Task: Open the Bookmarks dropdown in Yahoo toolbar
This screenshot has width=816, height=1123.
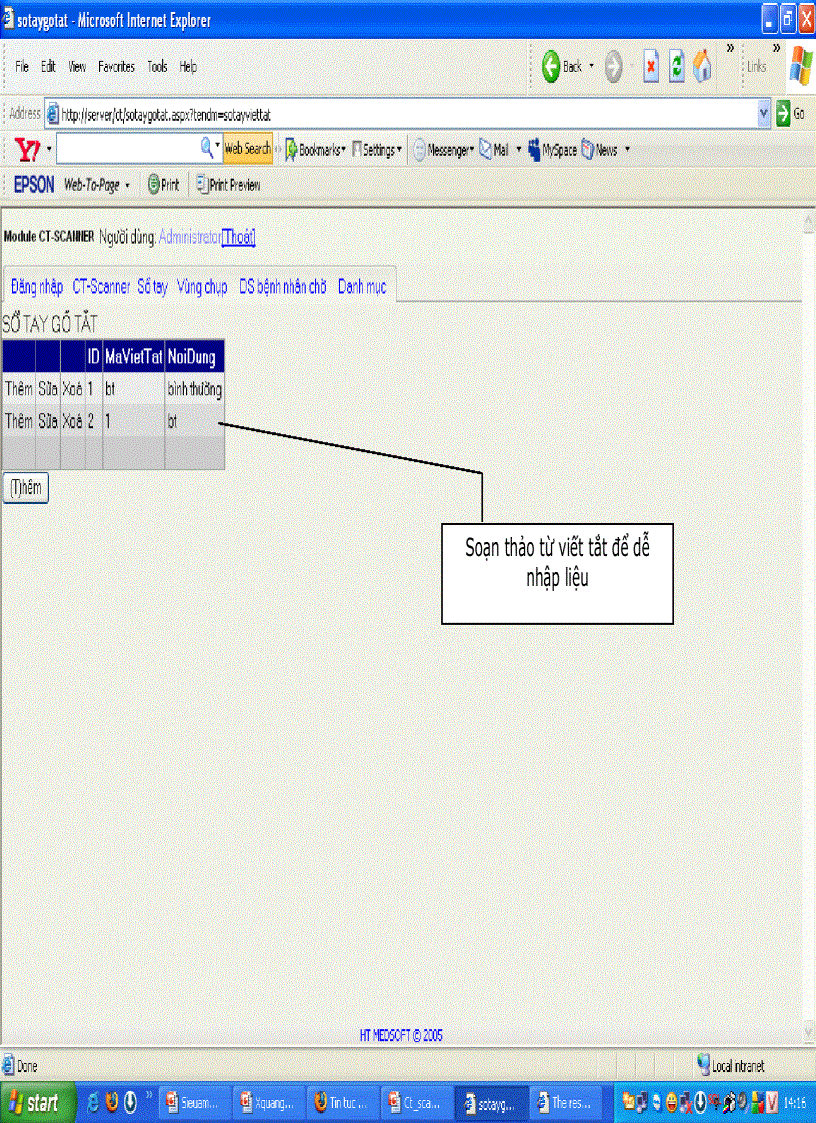Action: click(x=315, y=150)
